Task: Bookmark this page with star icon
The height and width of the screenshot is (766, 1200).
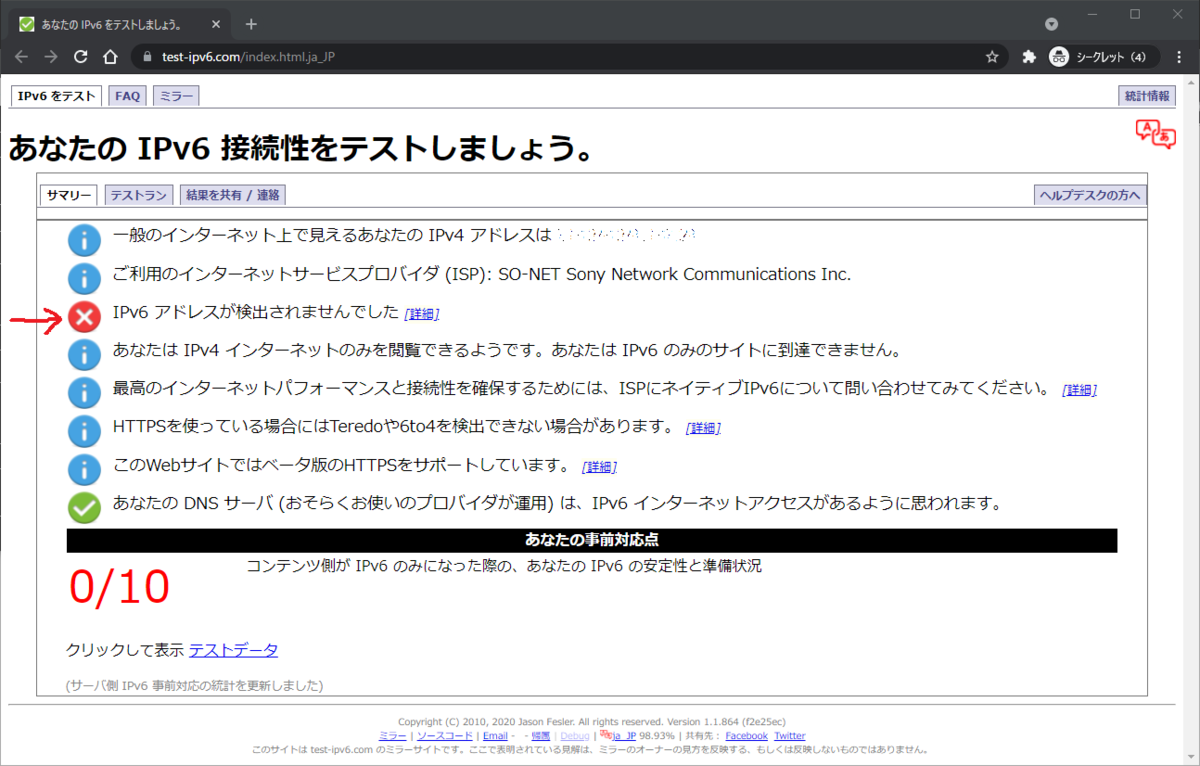Action: click(991, 57)
